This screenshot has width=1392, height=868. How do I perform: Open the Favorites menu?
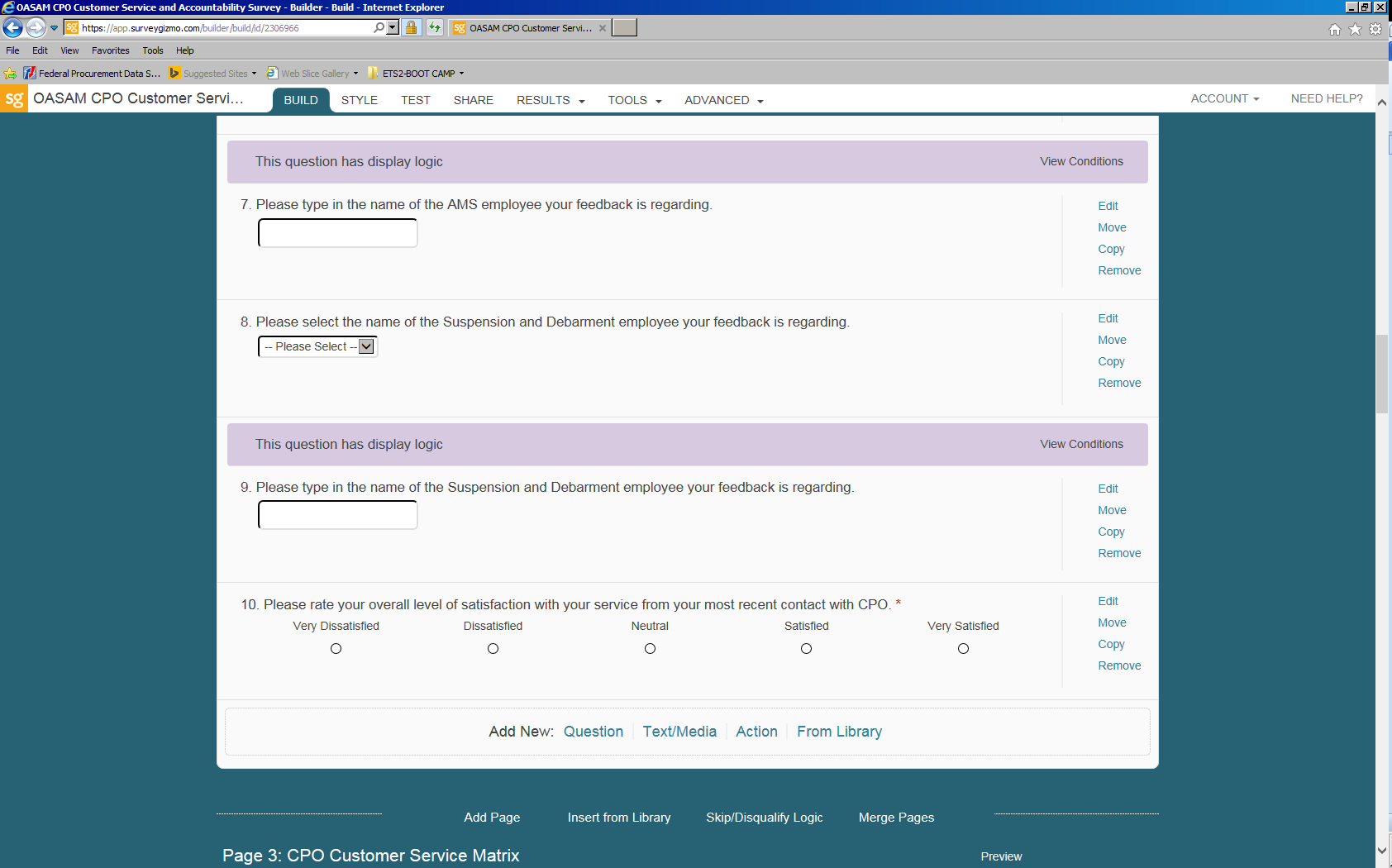point(111,50)
